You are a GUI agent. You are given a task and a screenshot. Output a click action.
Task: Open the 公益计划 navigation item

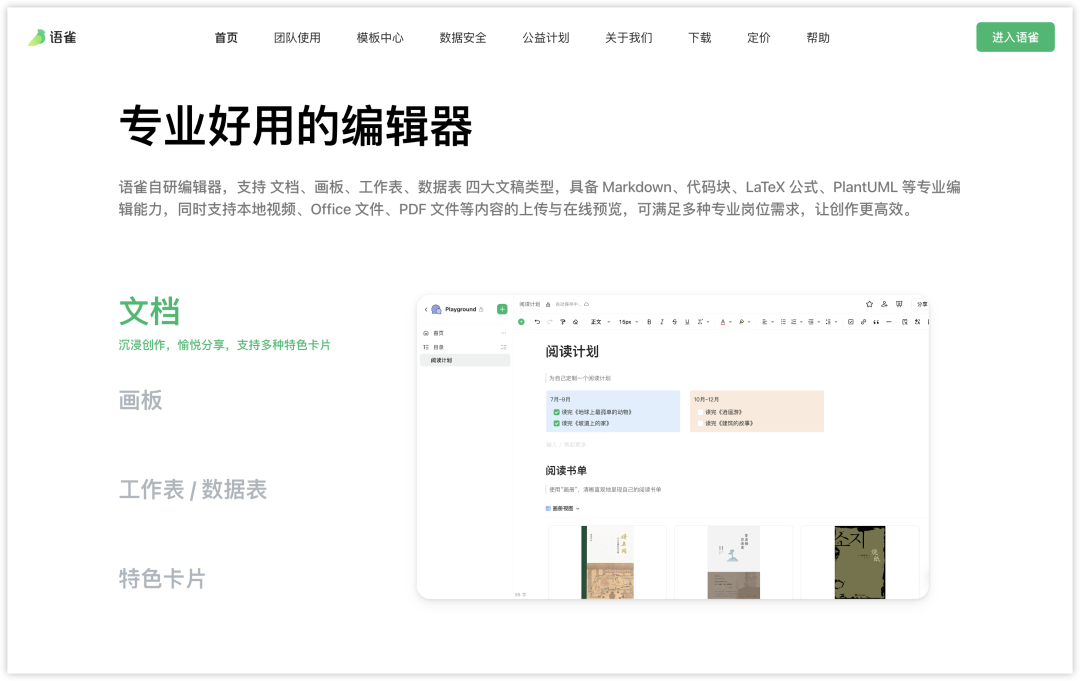[546, 38]
